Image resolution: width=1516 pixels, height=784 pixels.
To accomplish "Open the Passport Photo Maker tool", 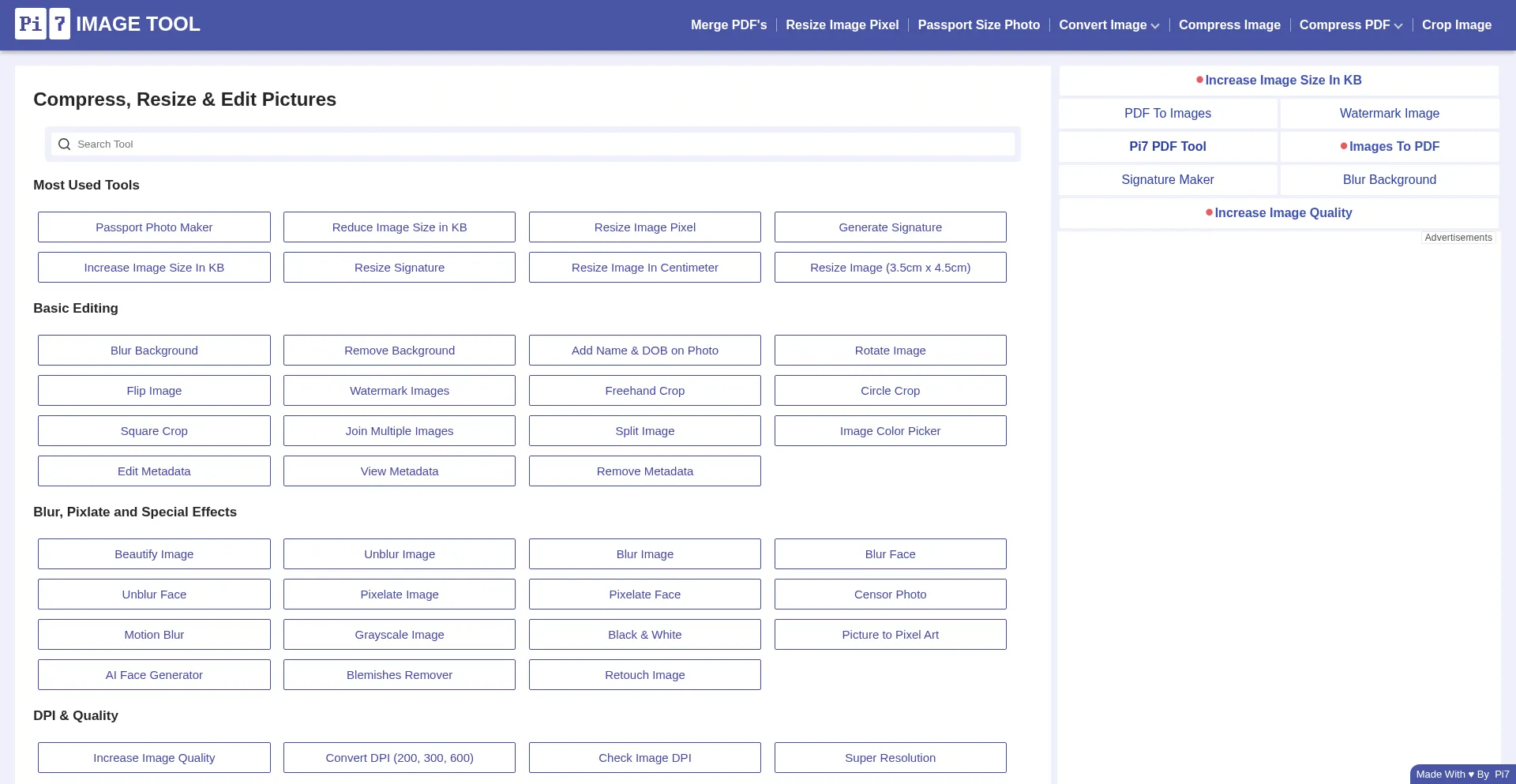I will tap(154, 227).
